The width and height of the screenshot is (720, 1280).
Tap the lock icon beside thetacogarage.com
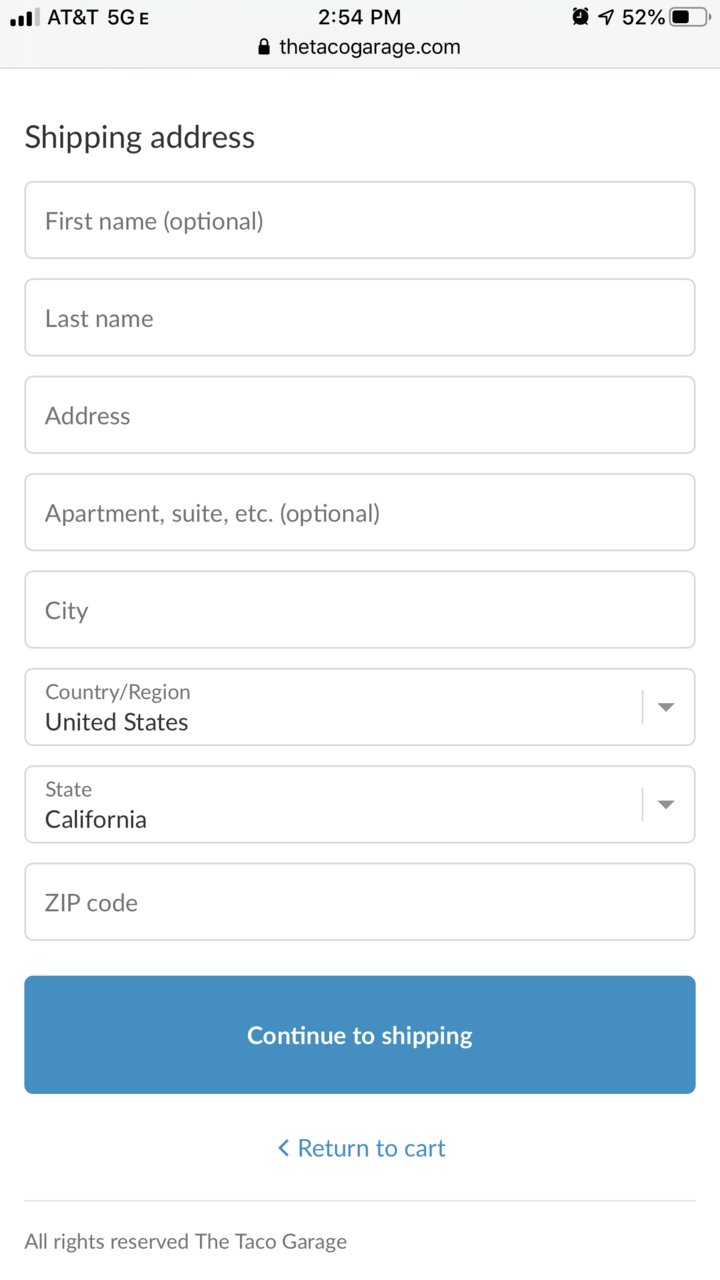coord(264,47)
